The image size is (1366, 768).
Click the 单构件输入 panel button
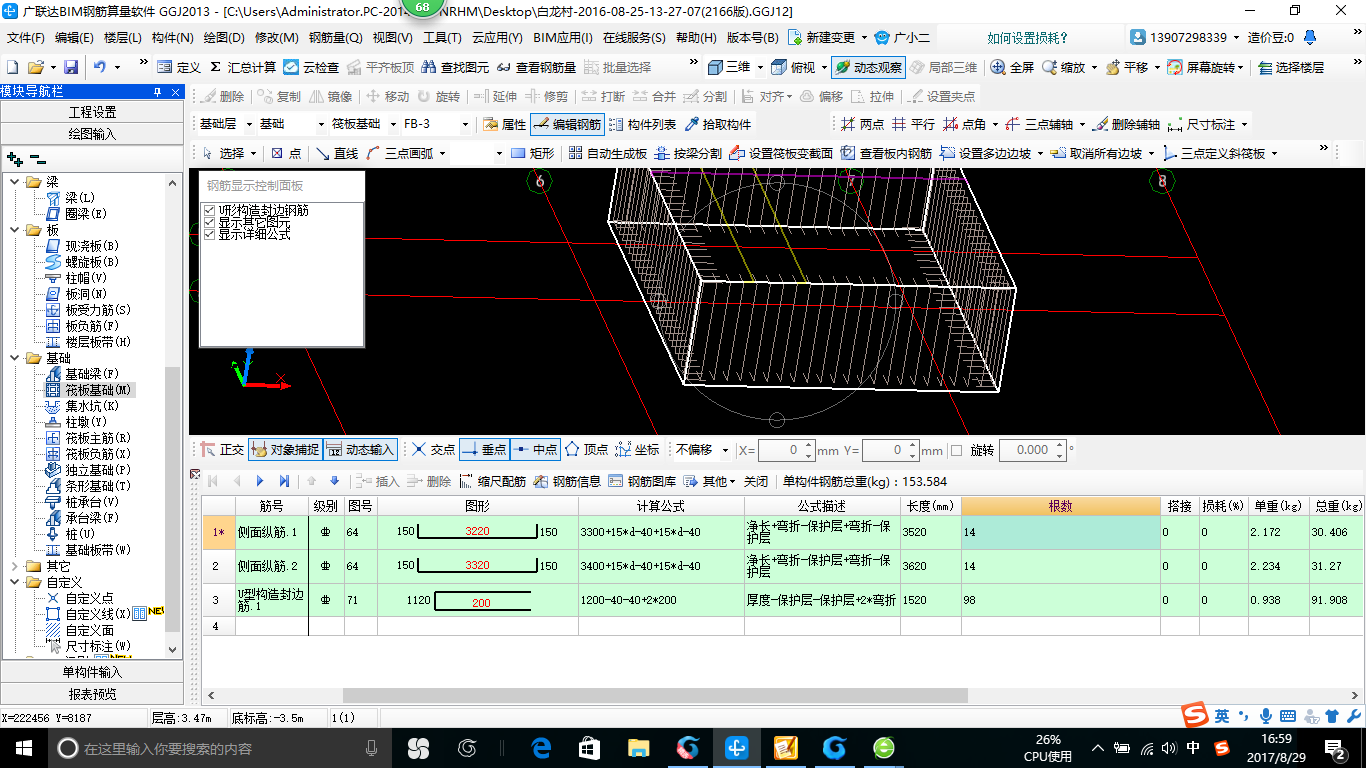[92, 672]
